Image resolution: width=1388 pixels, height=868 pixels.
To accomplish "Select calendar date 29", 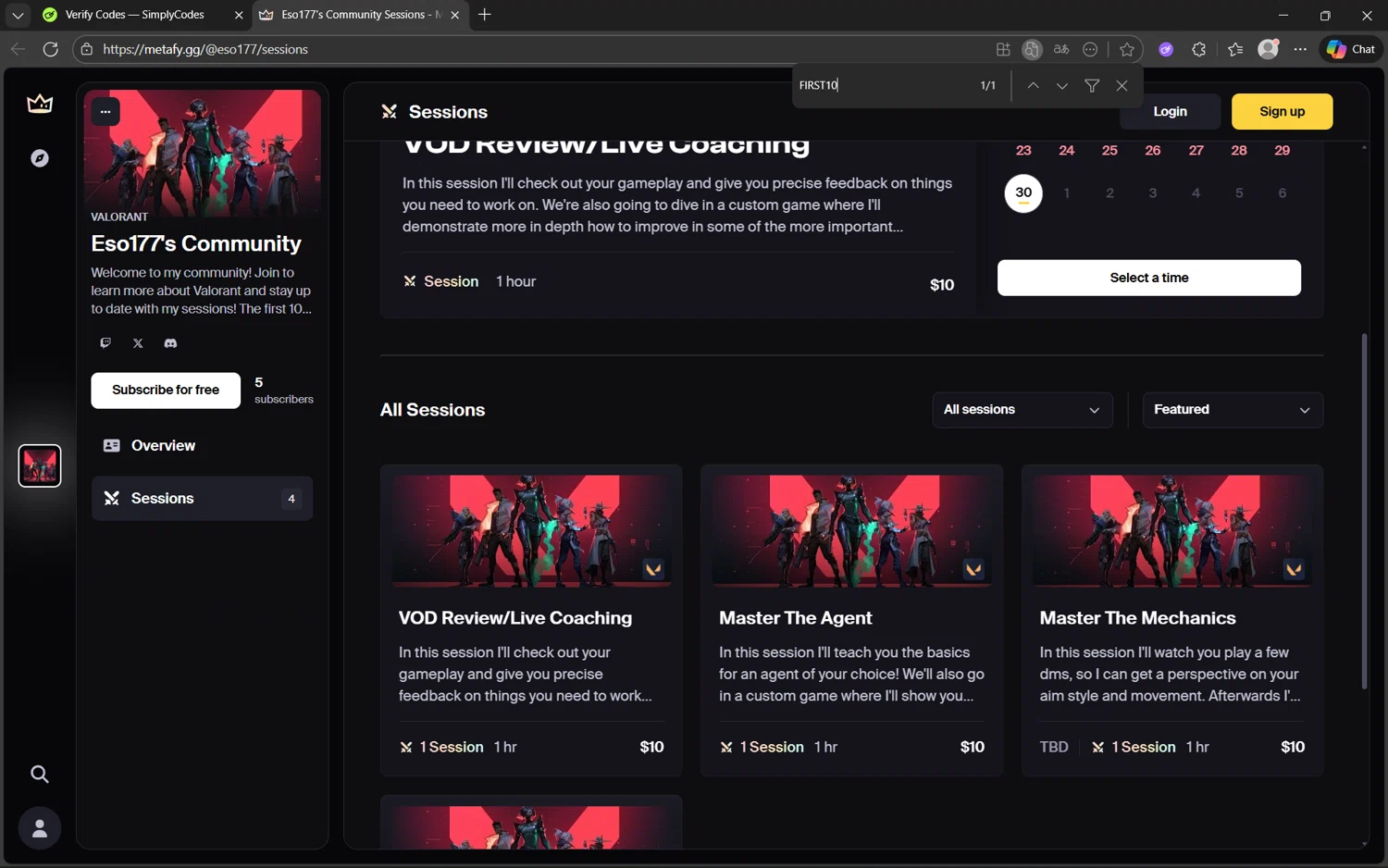I will pyautogui.click(x=1282, y=151).
